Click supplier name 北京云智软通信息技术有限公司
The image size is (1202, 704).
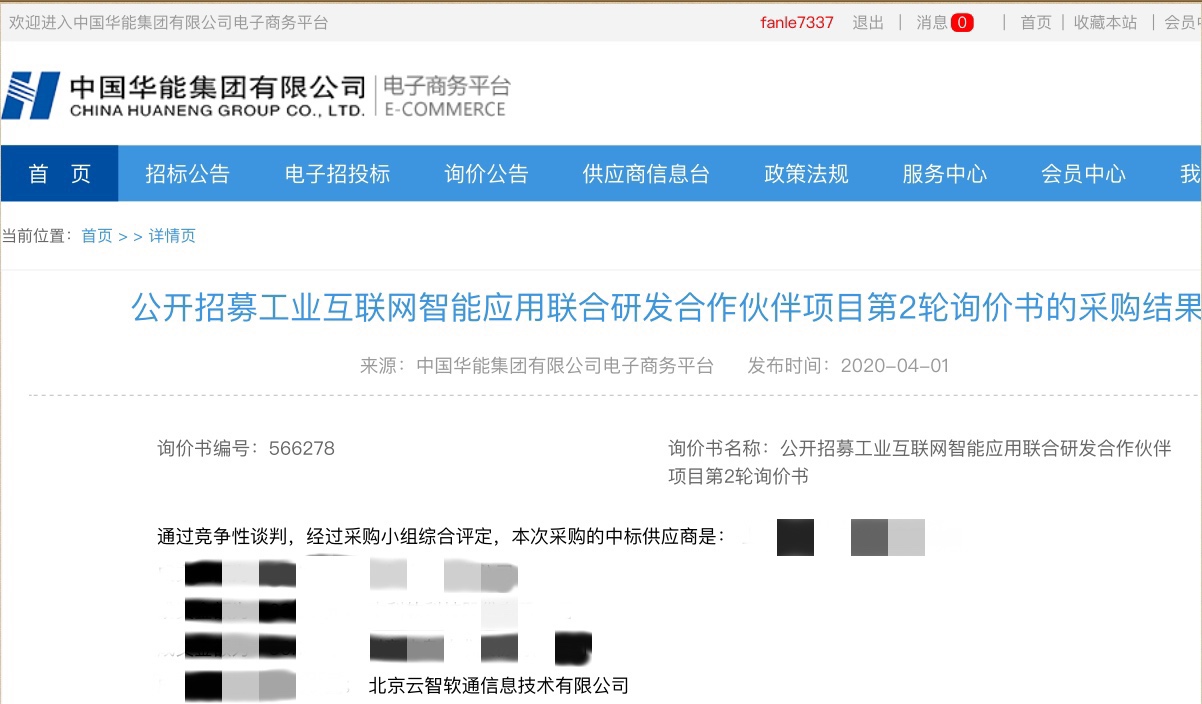(x=499, y=686)
